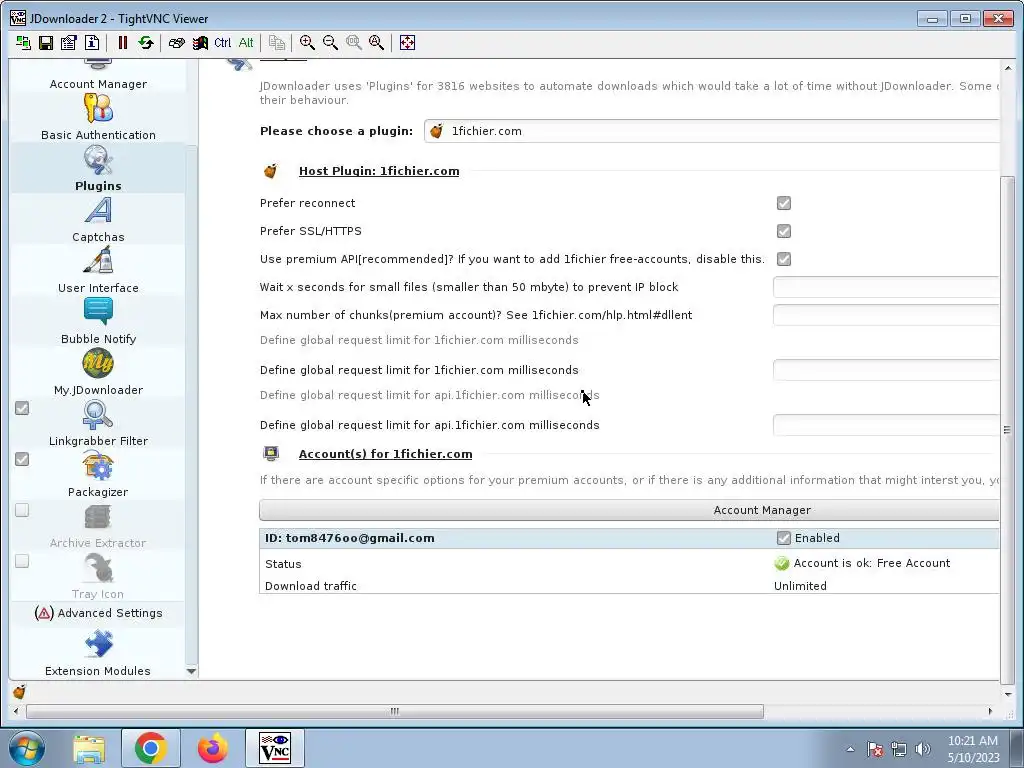This screenshot has width=1024, height=768.
Task: Click the sidebar scroll-down arrow
Action: click(191, 671)
